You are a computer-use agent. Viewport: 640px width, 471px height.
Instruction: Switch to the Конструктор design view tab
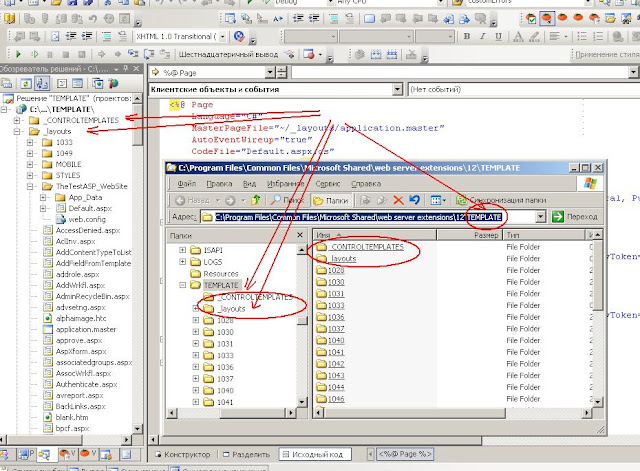(182, 454)
